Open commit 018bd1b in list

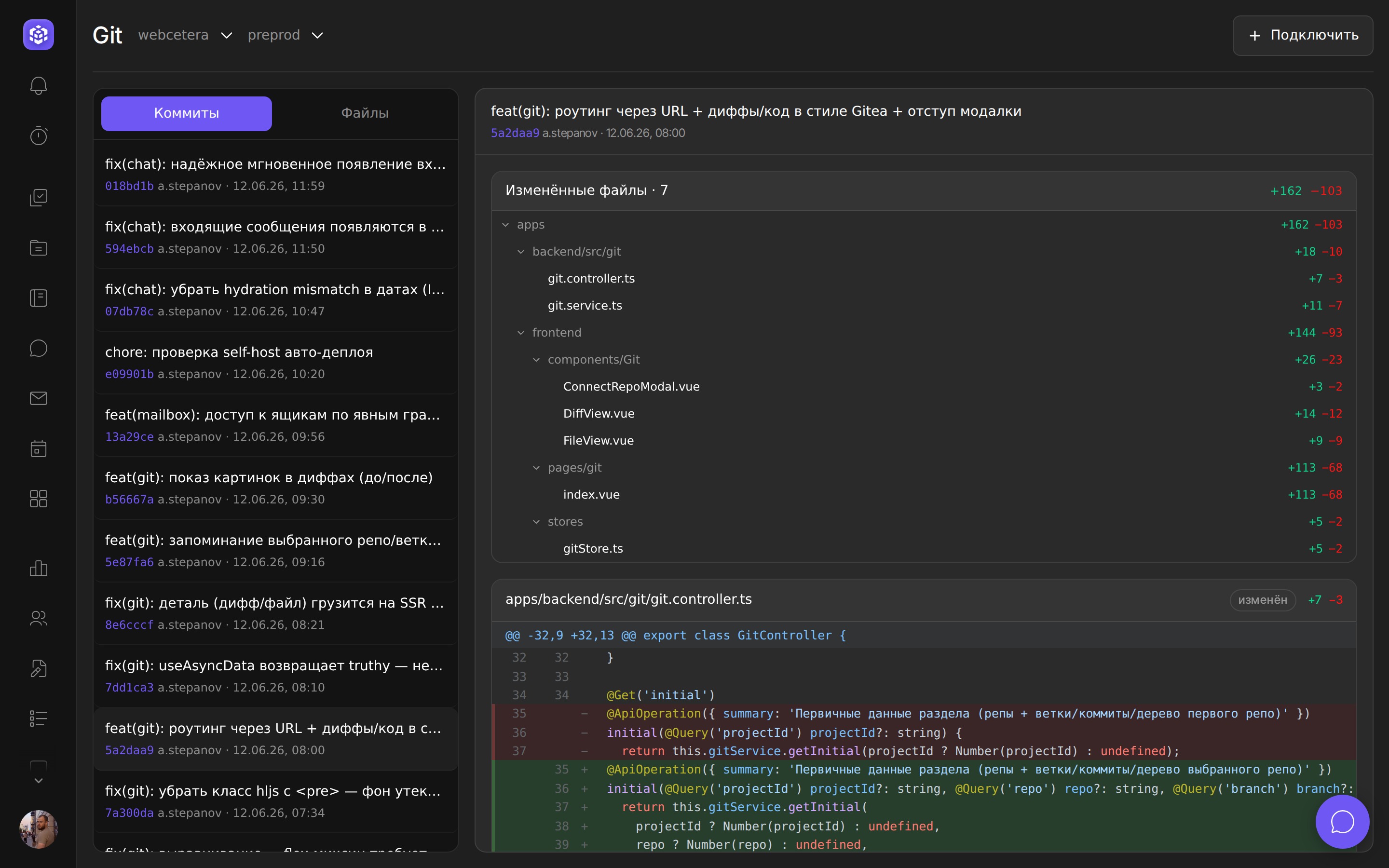(275, 175)
